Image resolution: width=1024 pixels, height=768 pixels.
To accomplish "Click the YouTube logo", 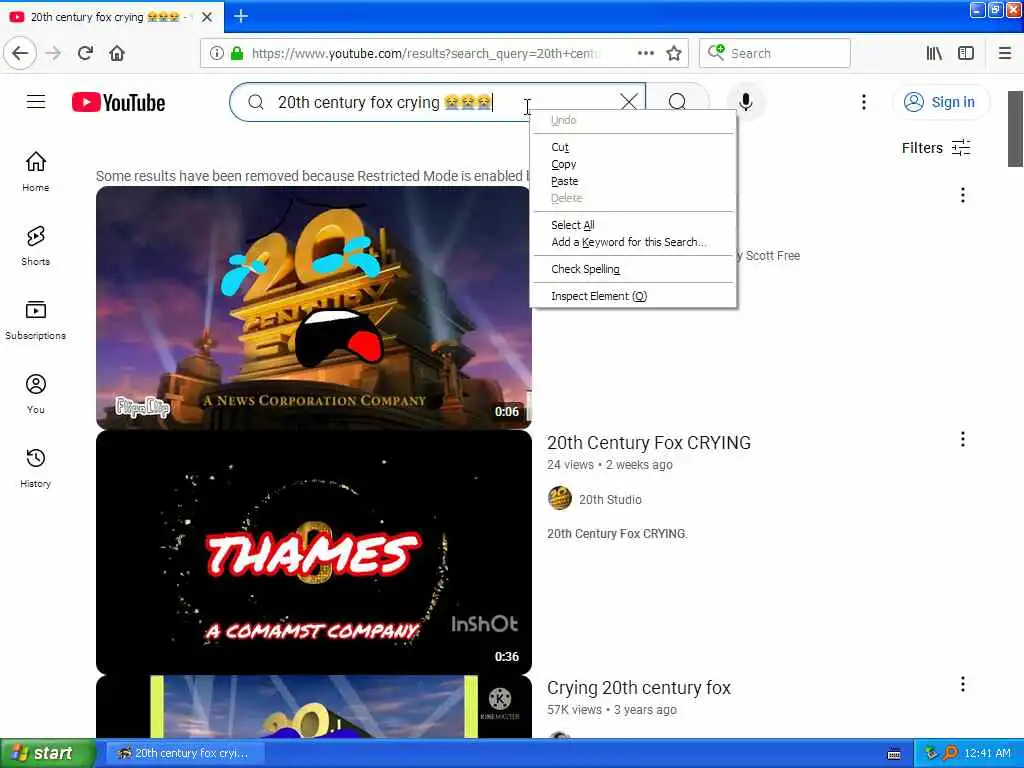I will click(x=119, y=103).
